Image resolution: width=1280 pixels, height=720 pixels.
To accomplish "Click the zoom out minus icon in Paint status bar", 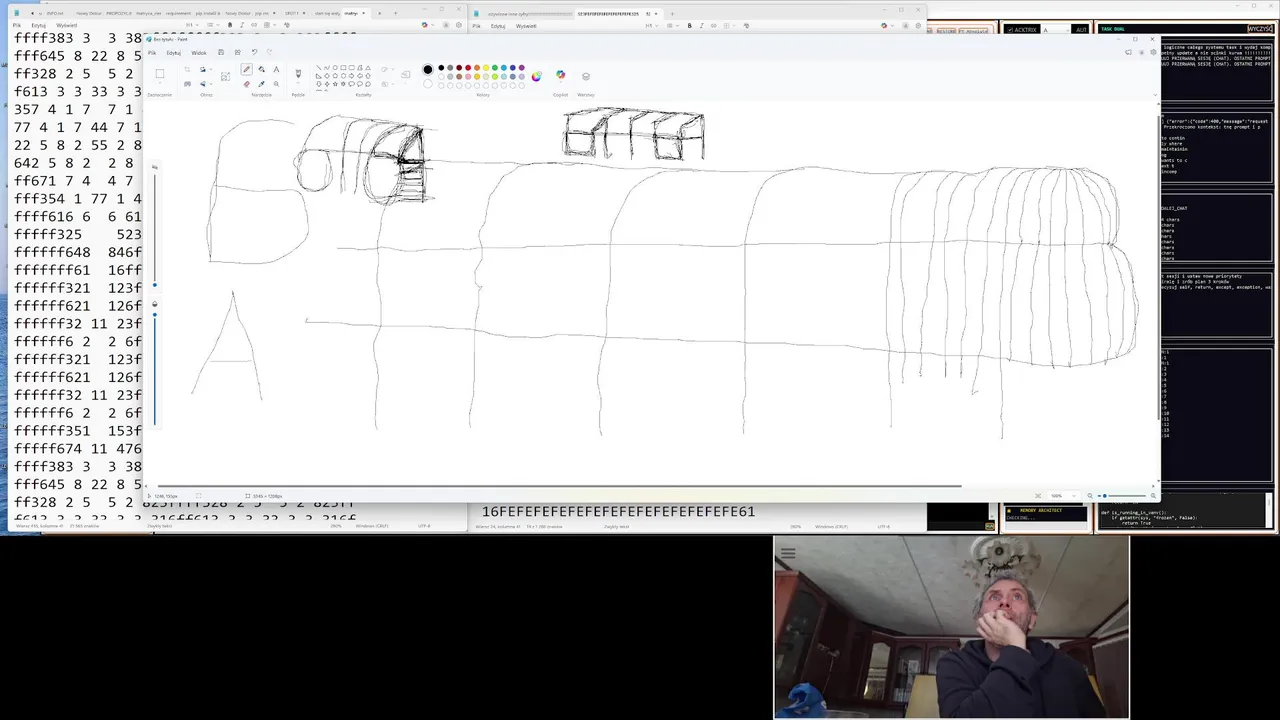I will (x=1090, y=496).
